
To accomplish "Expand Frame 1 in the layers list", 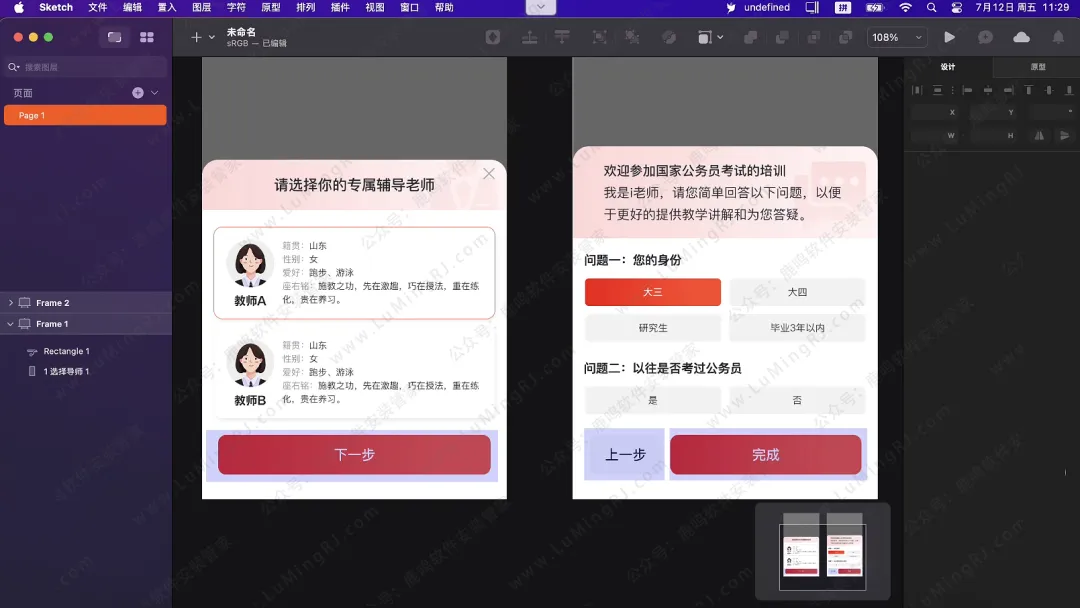I will coord(9,323).
